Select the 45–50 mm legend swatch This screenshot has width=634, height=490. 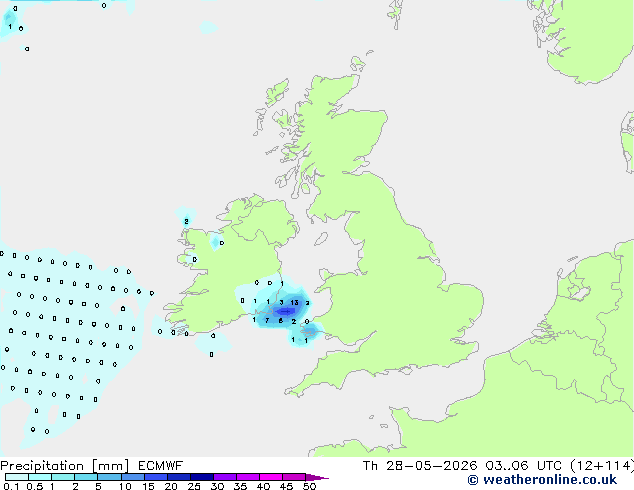[x=294, y=477]
